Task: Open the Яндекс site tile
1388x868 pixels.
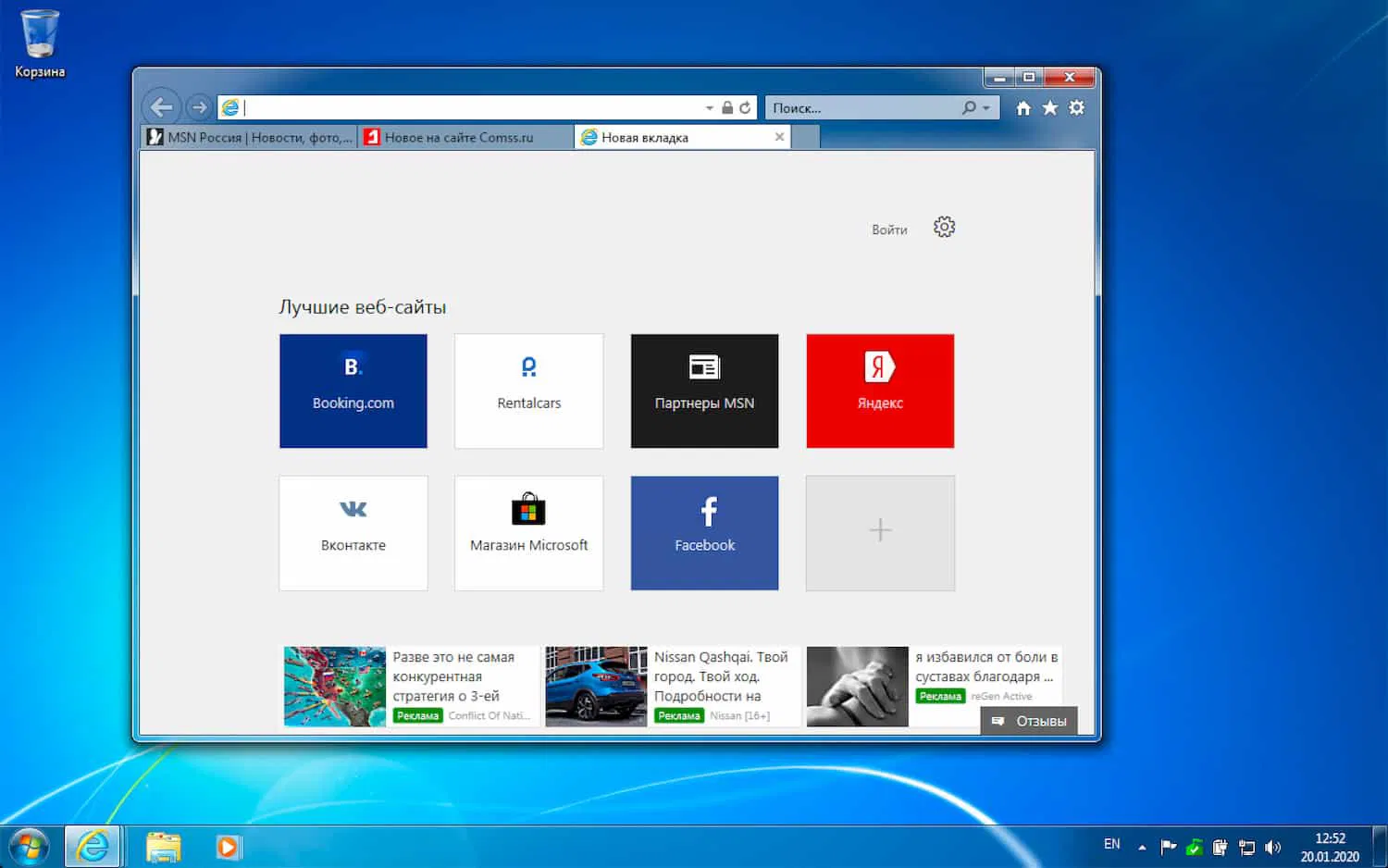Action: tap(879, 391)
